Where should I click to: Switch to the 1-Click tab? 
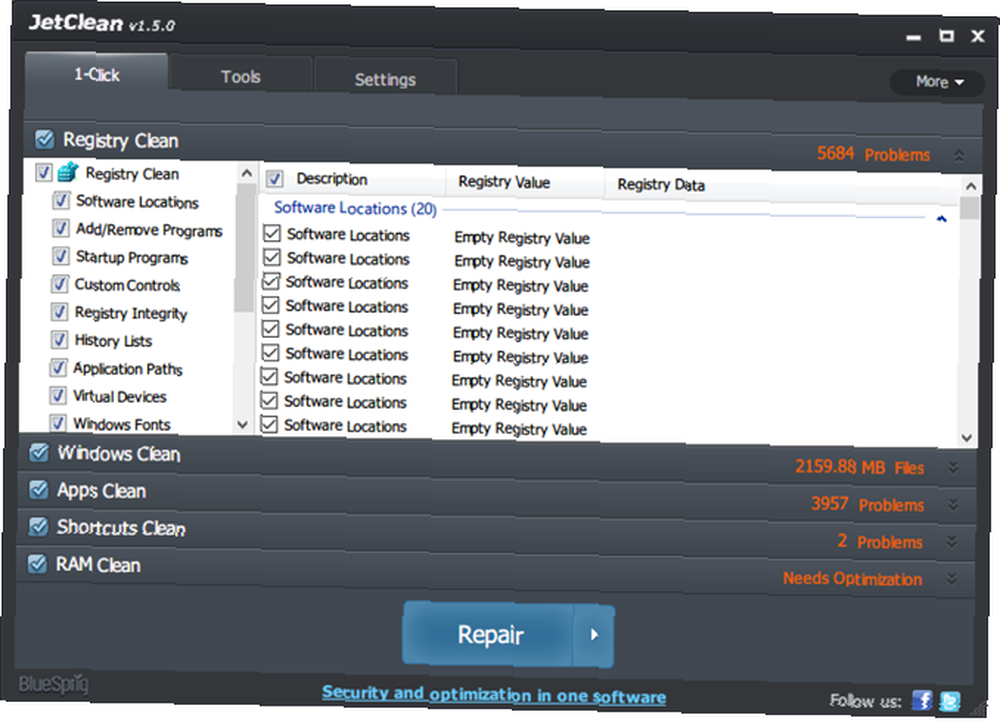(96, 74)
